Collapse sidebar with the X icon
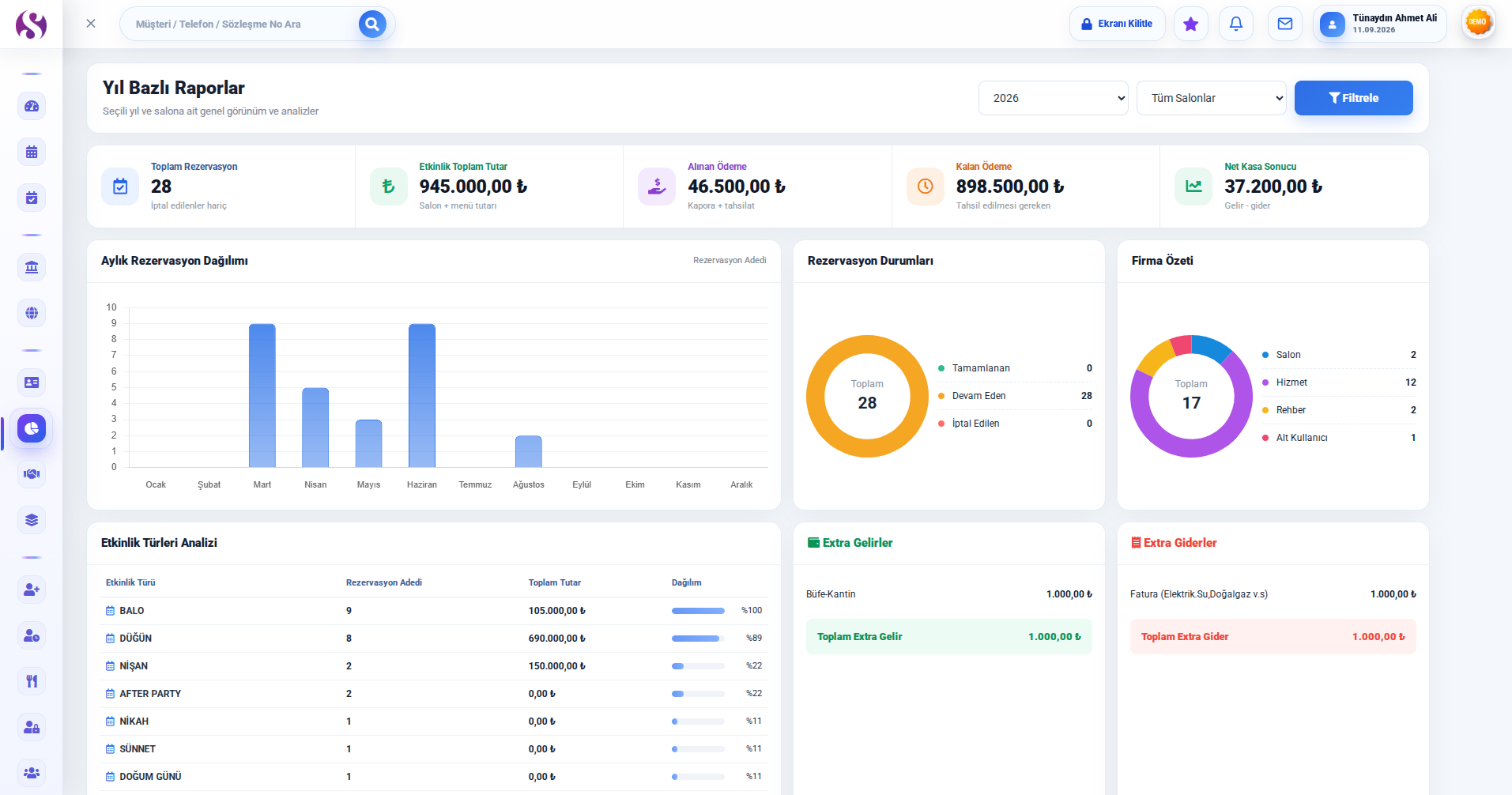 pos(91,24)
